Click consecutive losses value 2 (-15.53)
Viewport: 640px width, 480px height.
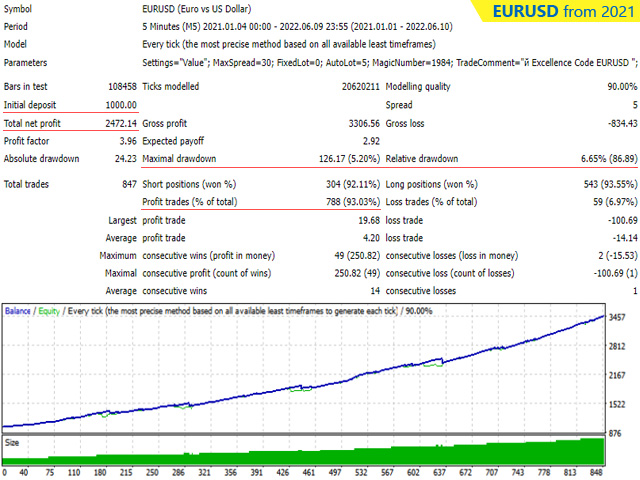coord(618,256)
